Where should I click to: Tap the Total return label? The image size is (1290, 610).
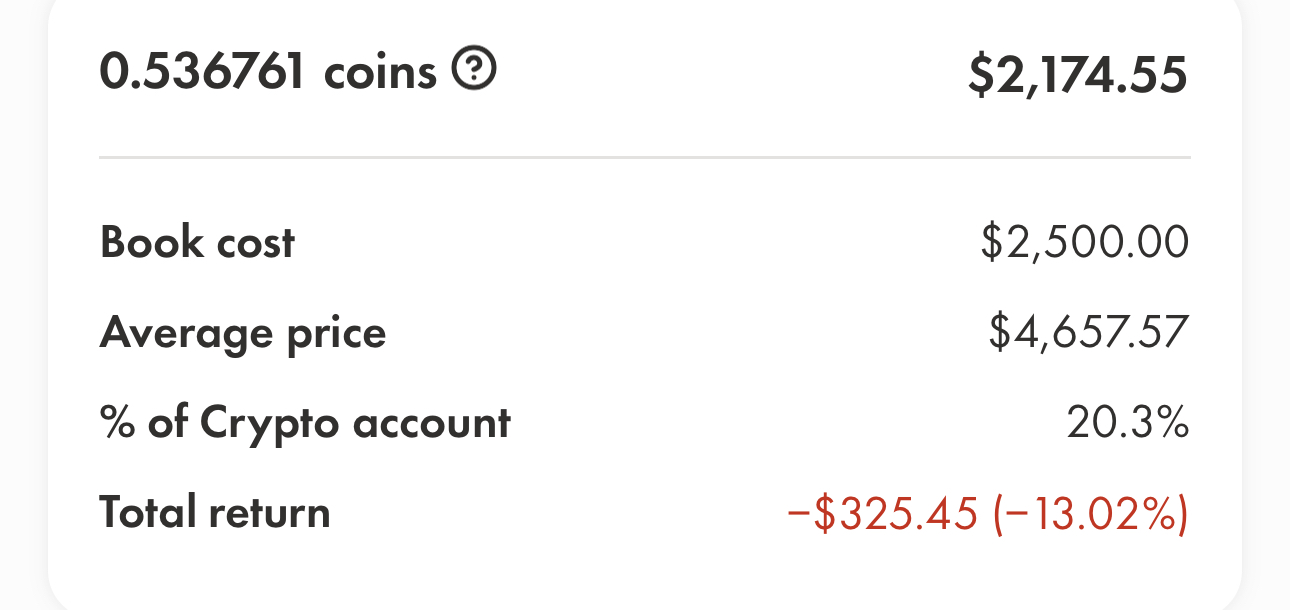(x=215, y=513)
